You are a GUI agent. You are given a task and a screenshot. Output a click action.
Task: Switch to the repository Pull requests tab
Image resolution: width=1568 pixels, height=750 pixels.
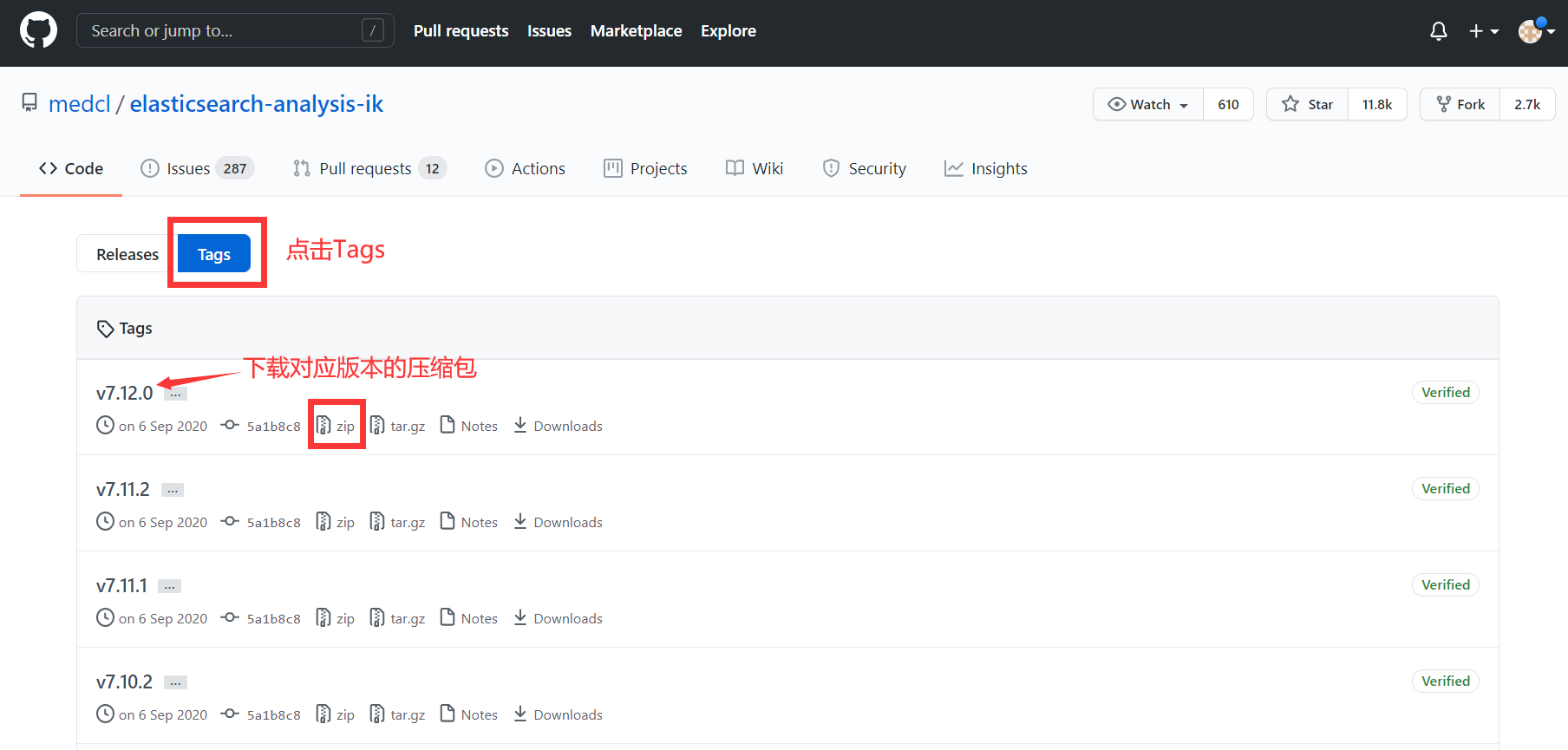click(369, 168)
